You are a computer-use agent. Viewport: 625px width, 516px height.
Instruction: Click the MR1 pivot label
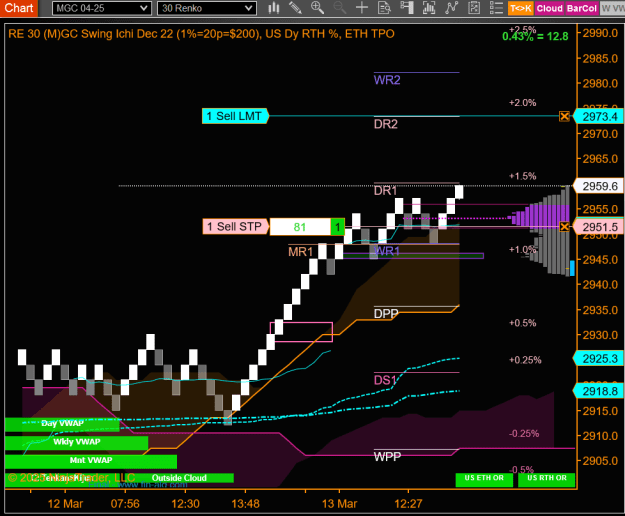301,252
